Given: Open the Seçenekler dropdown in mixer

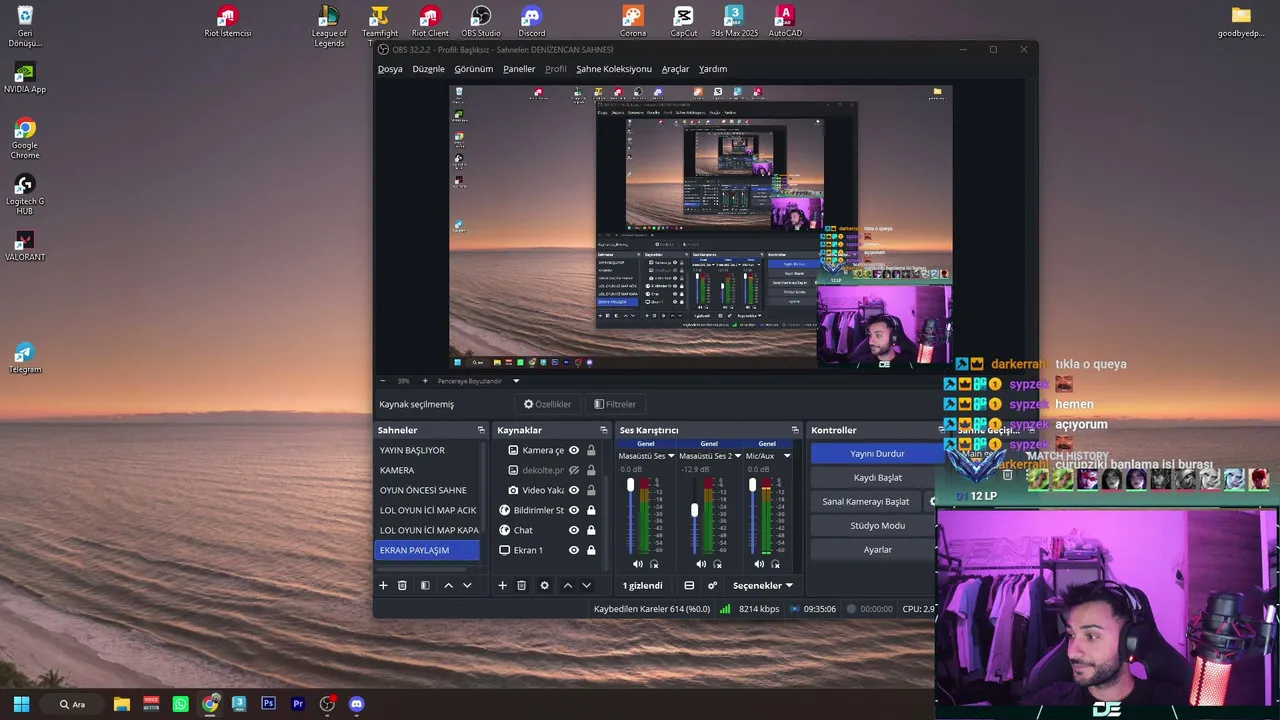Looking at the screenshot, I should pyautogui.click(x=763, y=585).
